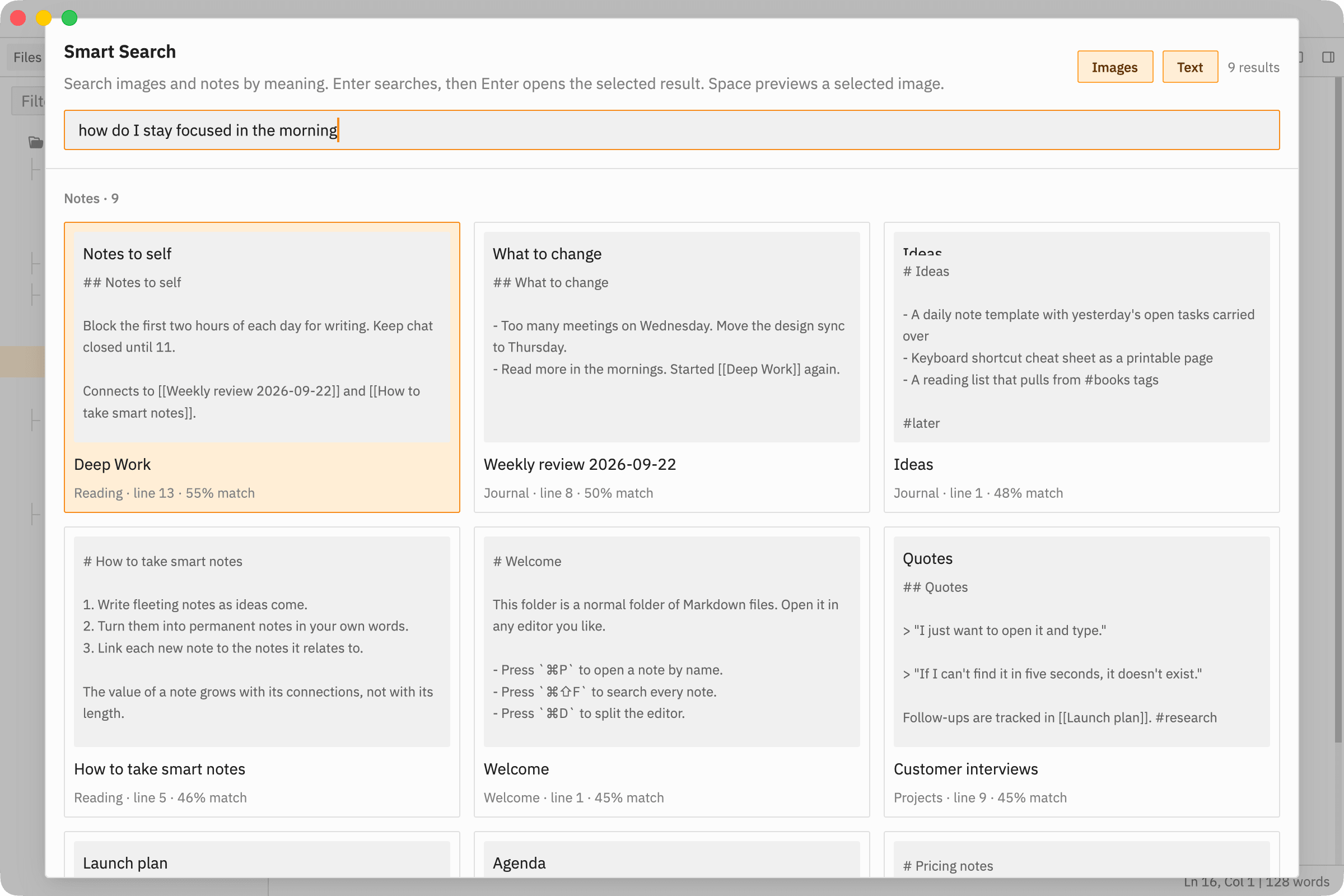Click the yellow macOS minimize button

click(44, 18)
